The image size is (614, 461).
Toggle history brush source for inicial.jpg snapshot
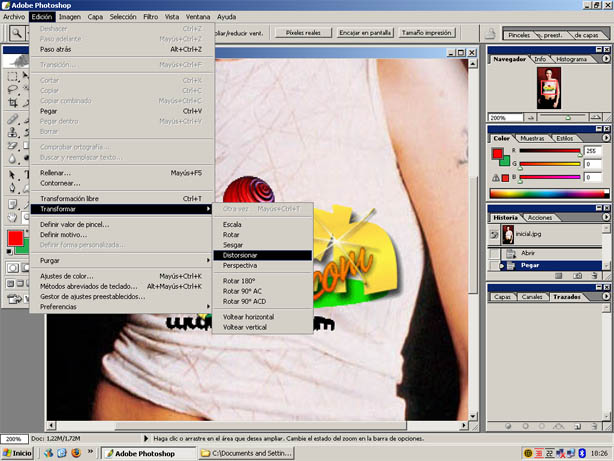click(x=495, y=236)
